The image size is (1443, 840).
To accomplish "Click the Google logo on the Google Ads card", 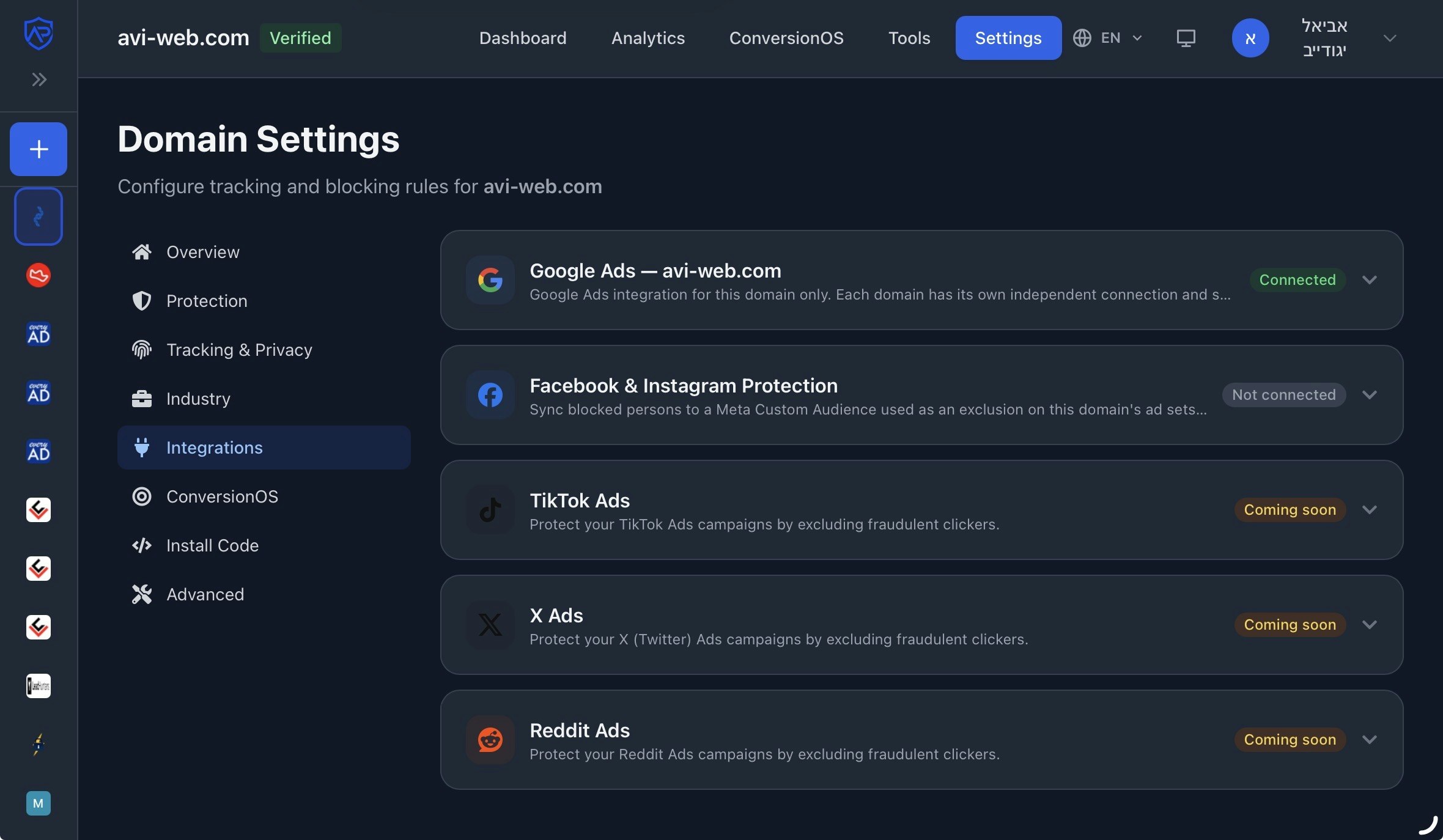I will [x=490, y=280].
